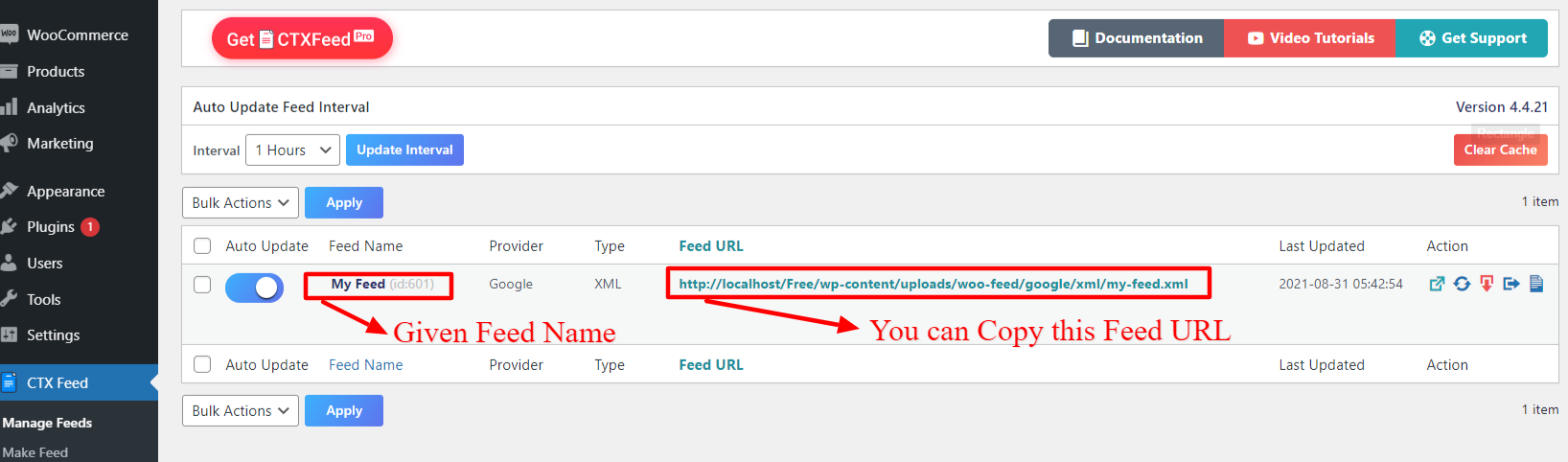The width and height of the screenshot is (1568, 462).
Task: Open the top Bulk Actions dropdown
Action: click(241, 202)
